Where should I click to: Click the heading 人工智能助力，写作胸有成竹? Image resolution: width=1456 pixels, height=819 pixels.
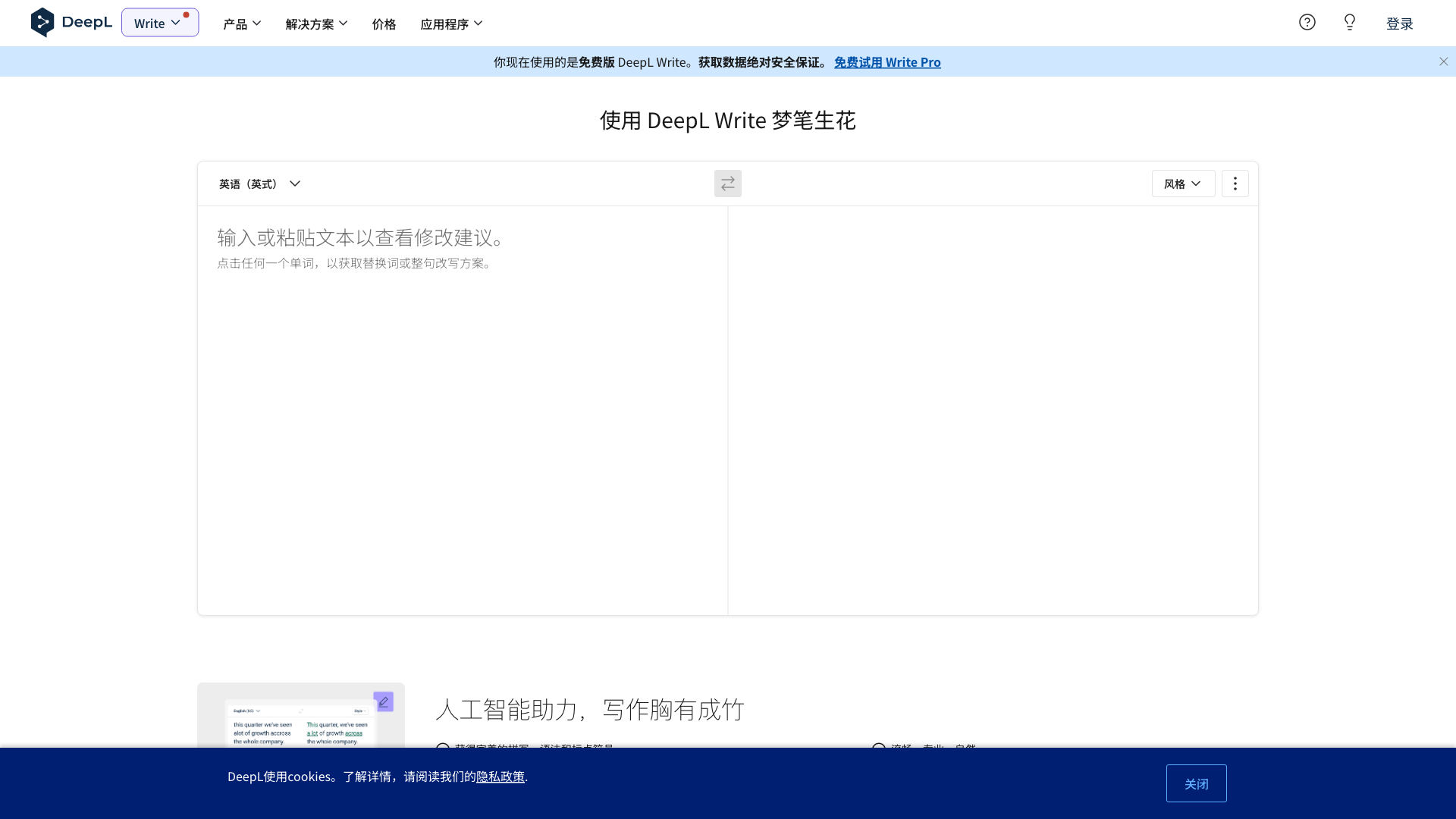(590, 709)
